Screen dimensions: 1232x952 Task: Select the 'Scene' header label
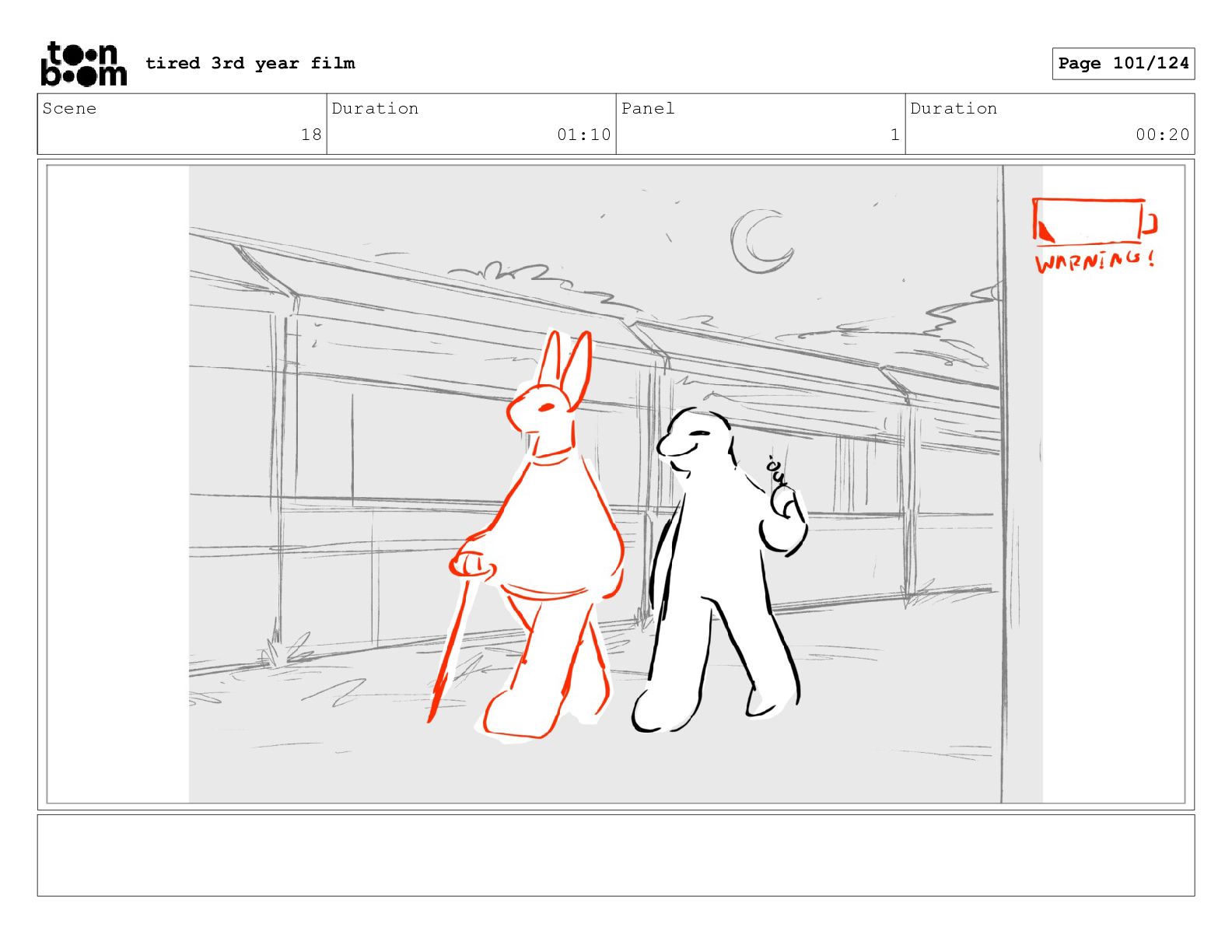pos(69,108)
